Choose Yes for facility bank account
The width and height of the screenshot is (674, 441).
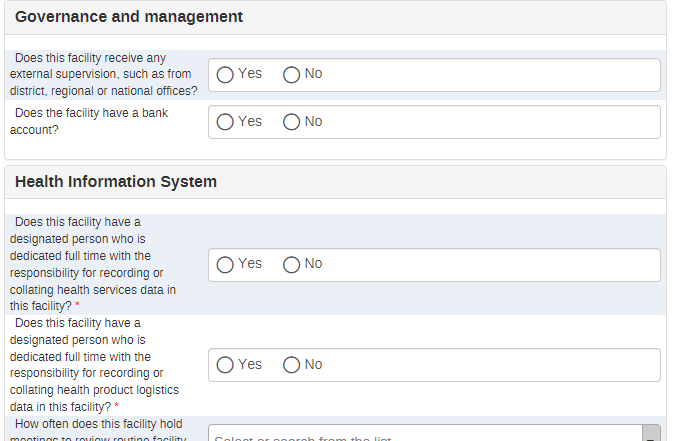coord(225,122)
